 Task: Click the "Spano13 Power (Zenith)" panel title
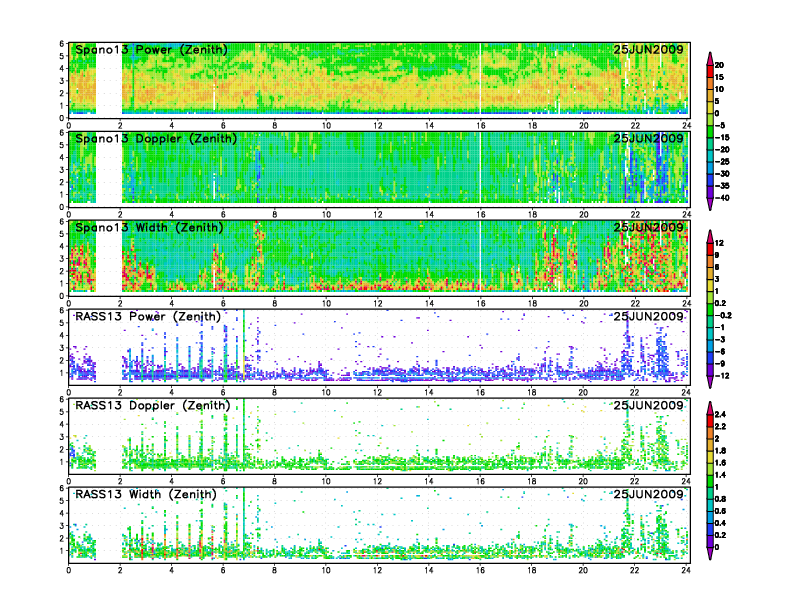151,50
